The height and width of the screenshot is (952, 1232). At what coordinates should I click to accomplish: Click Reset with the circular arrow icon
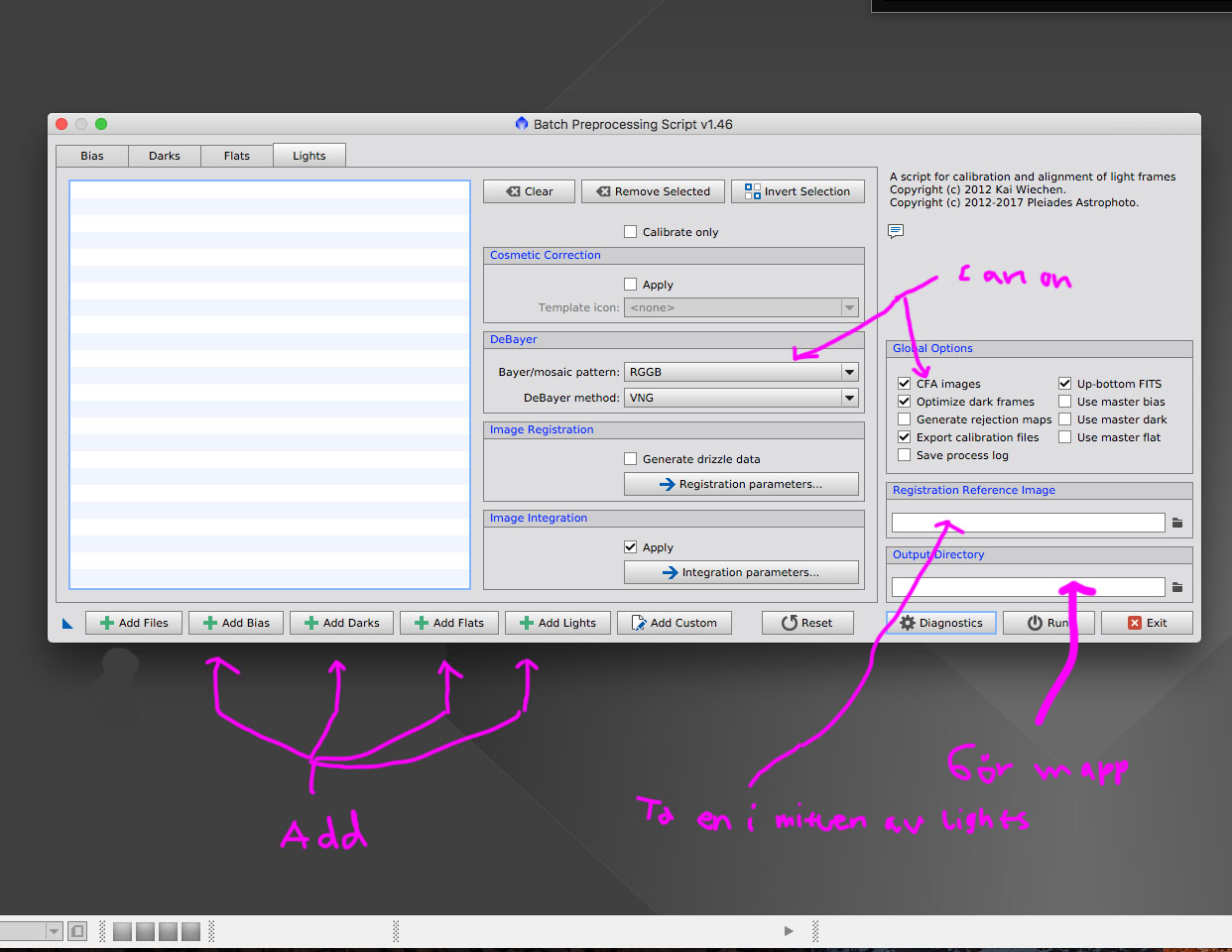(x=807, y=623)
